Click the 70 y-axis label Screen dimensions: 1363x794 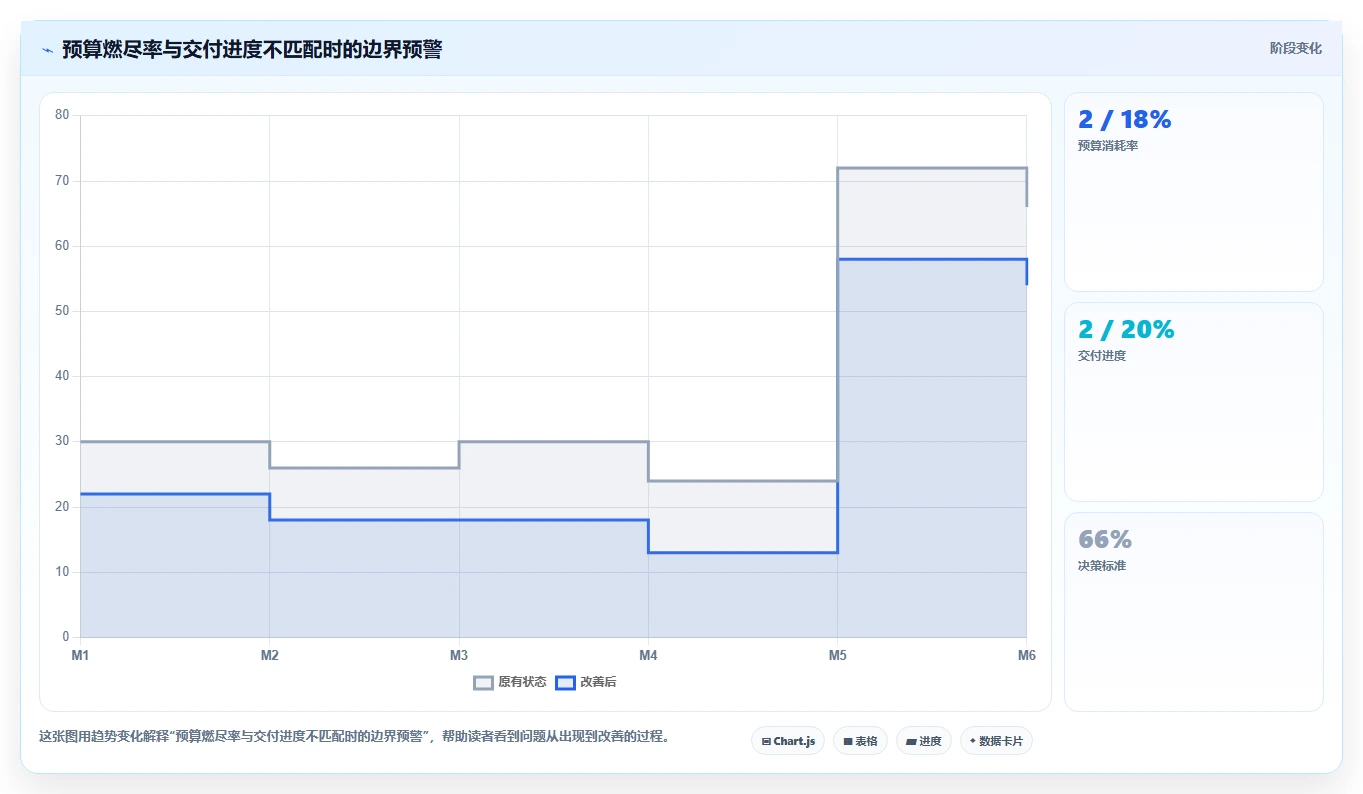coord(62,181)
